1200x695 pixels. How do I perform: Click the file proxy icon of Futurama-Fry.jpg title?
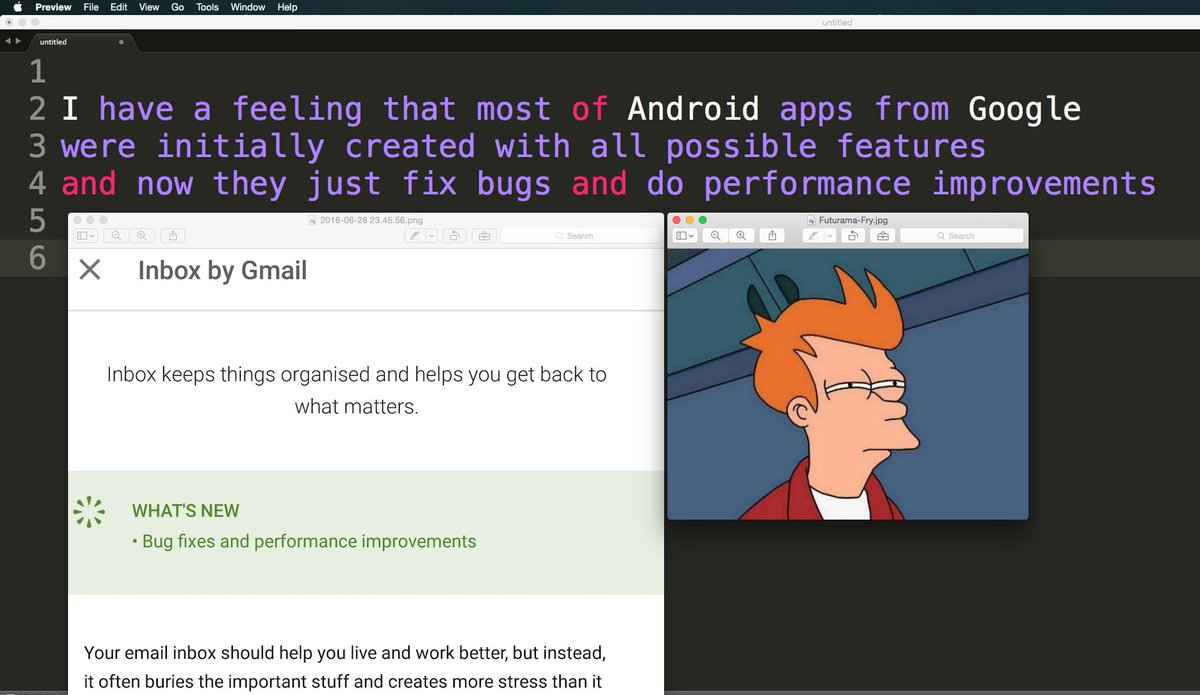tap(811, 220)
